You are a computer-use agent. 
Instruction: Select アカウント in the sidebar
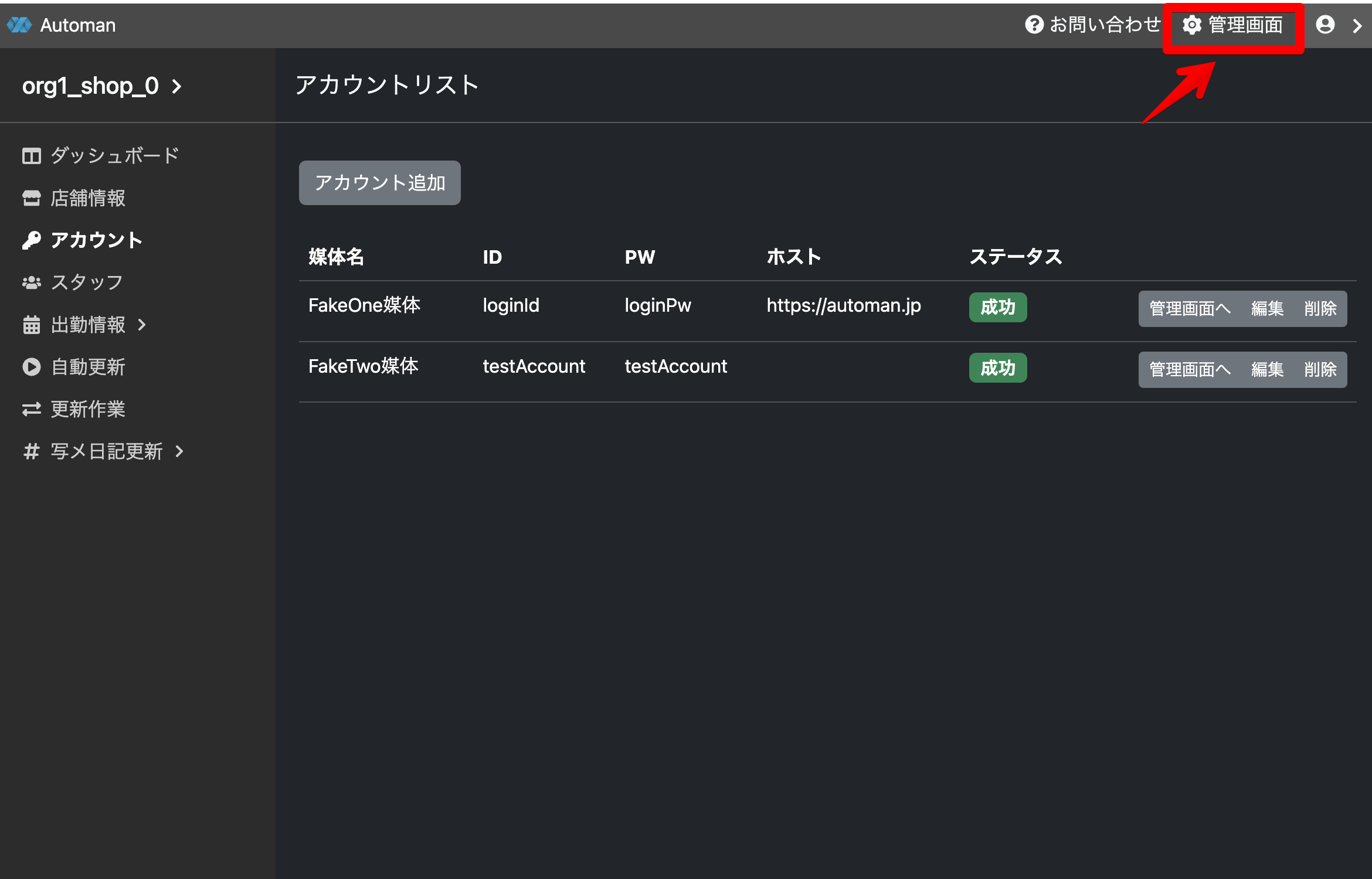point(96,240)
